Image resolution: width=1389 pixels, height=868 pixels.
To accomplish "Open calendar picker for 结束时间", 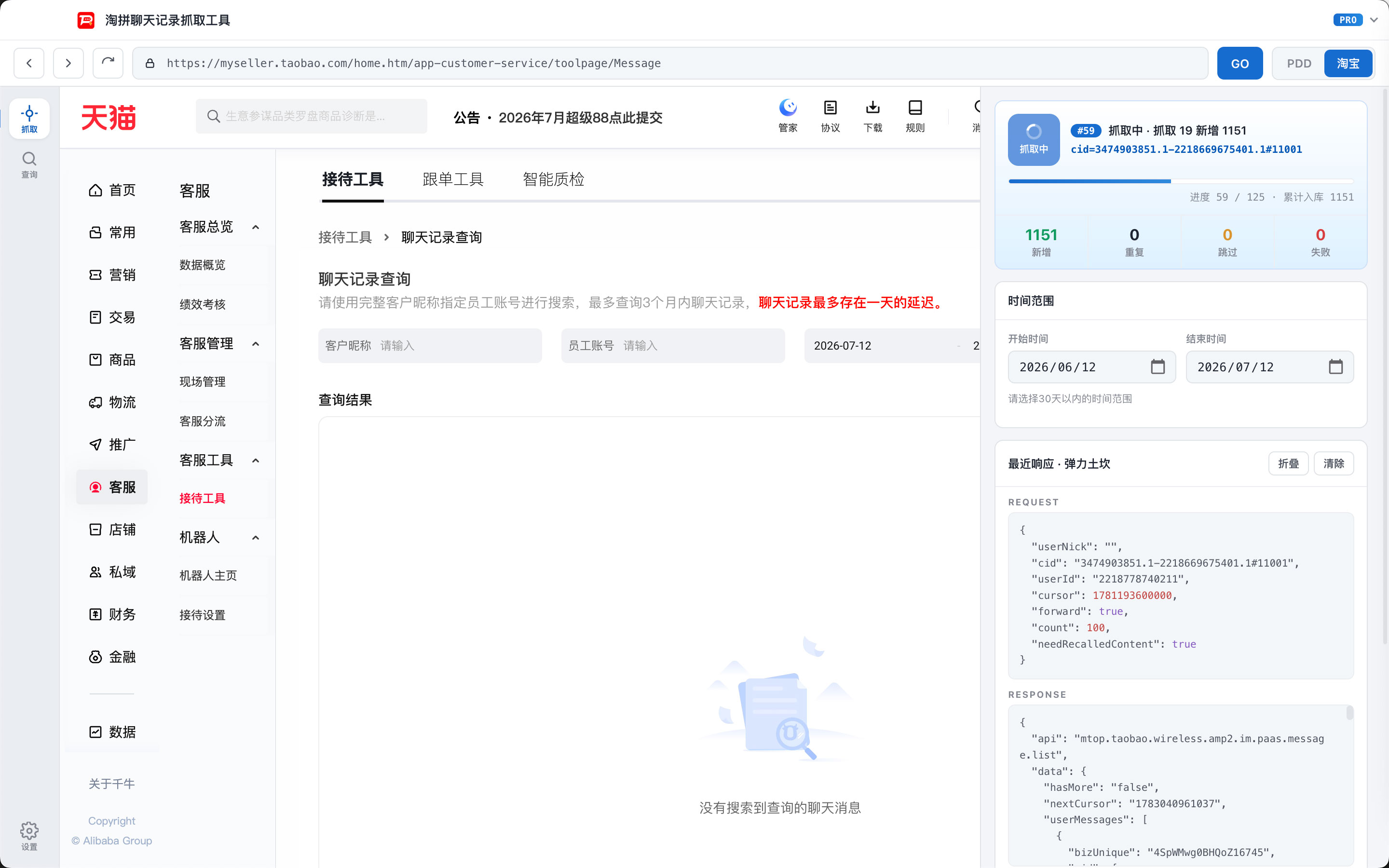I will tap(1335, 367).
